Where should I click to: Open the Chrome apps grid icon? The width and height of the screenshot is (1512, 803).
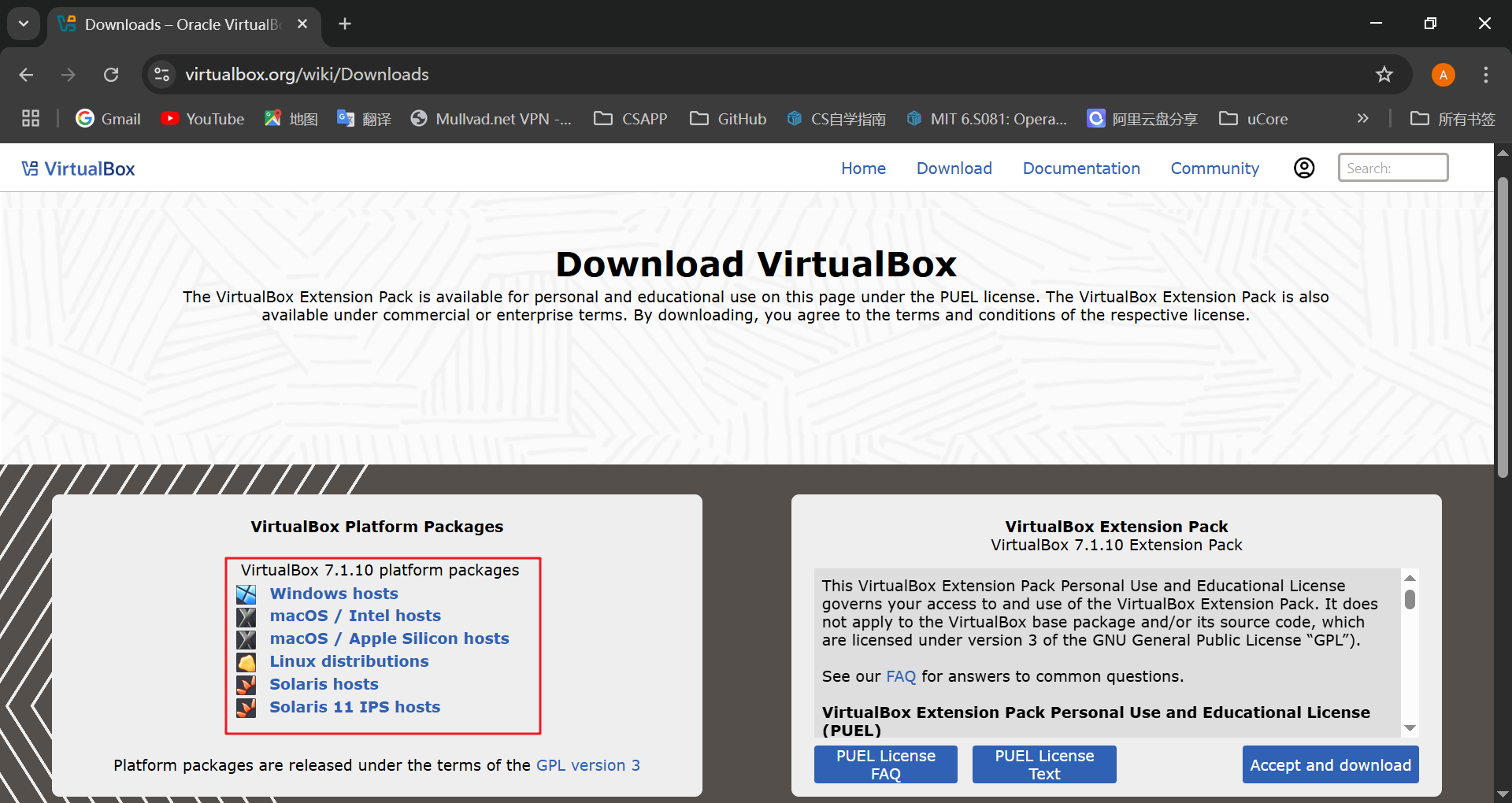coord(31,119)
